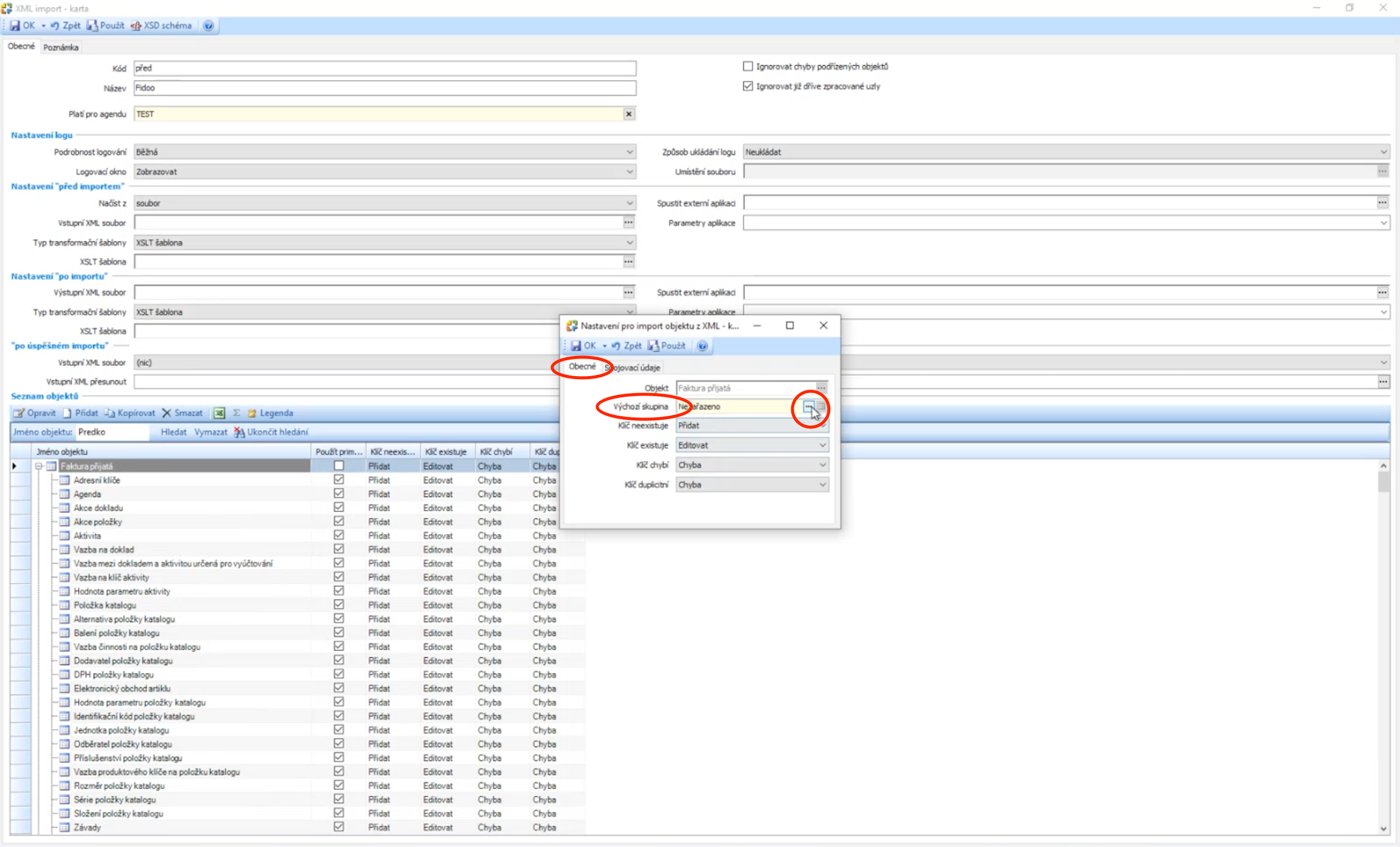Viewport: 1400px width, 847px height.
Task: Click OK in the dialog toolbar
Action: coord(583,346)
